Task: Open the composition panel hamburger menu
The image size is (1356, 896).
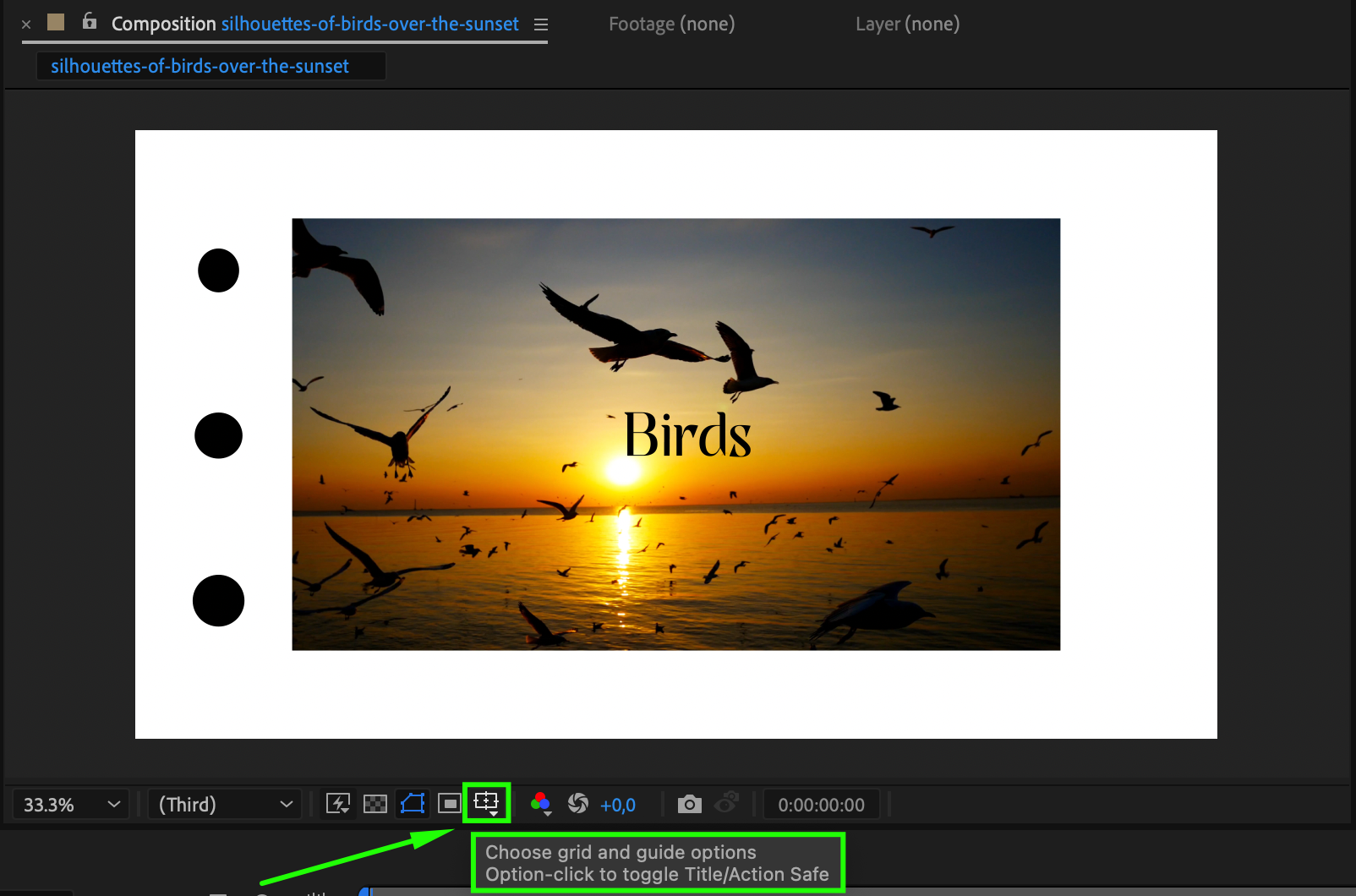Action: click(541, 25)
